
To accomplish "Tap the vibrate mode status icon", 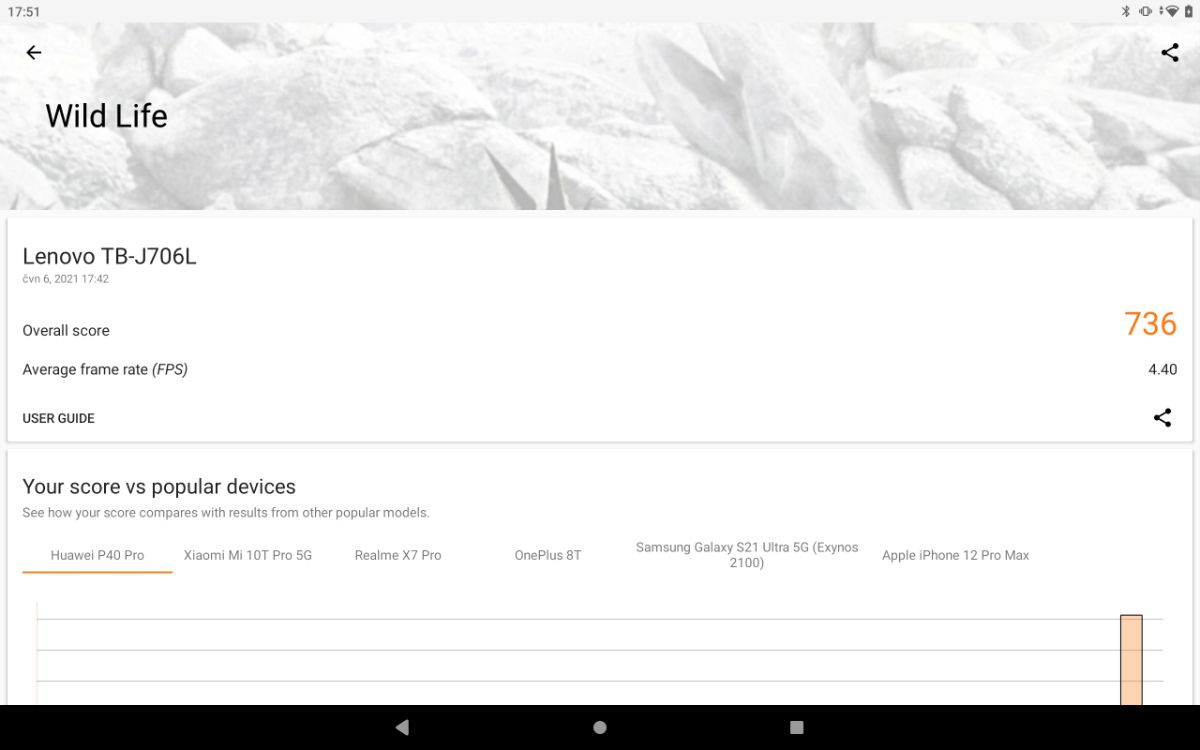I will (1145, 11).
